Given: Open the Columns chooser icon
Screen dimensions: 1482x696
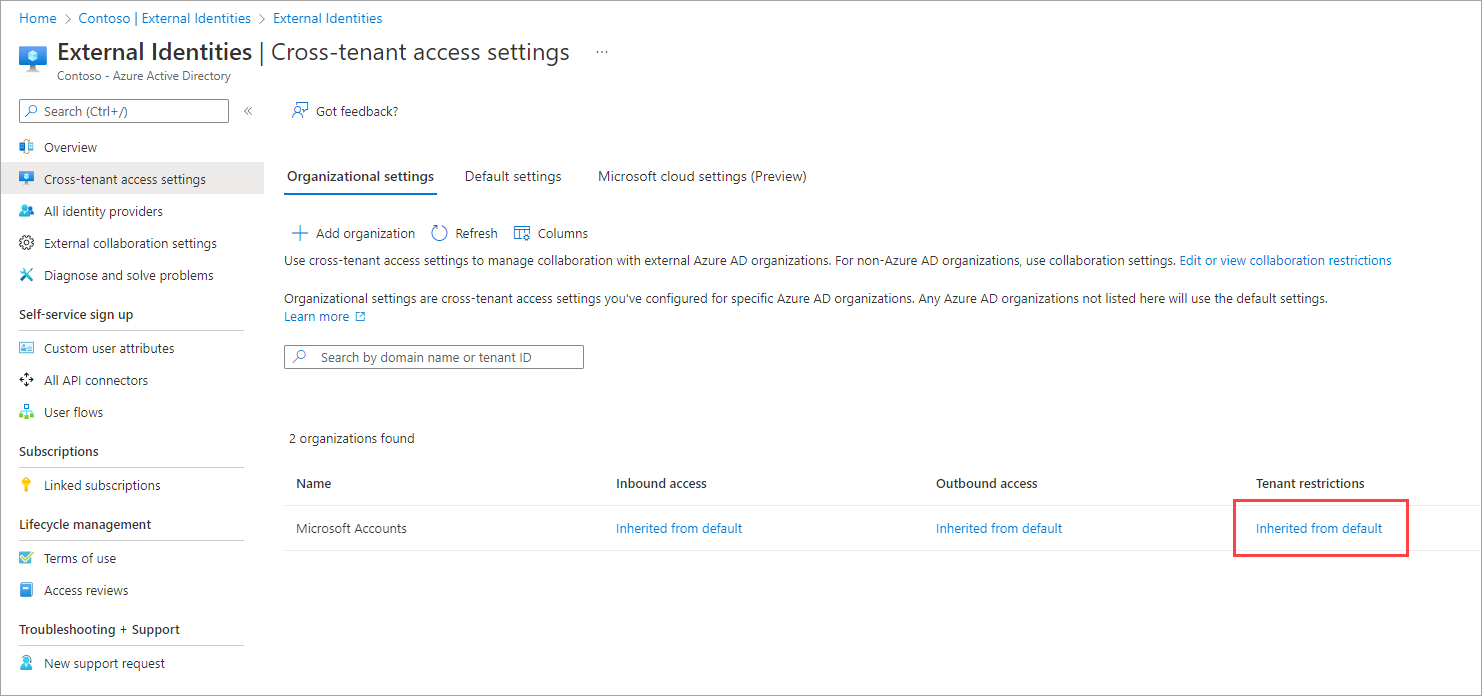Looking at the screenshot, I should tap(522, 233).
